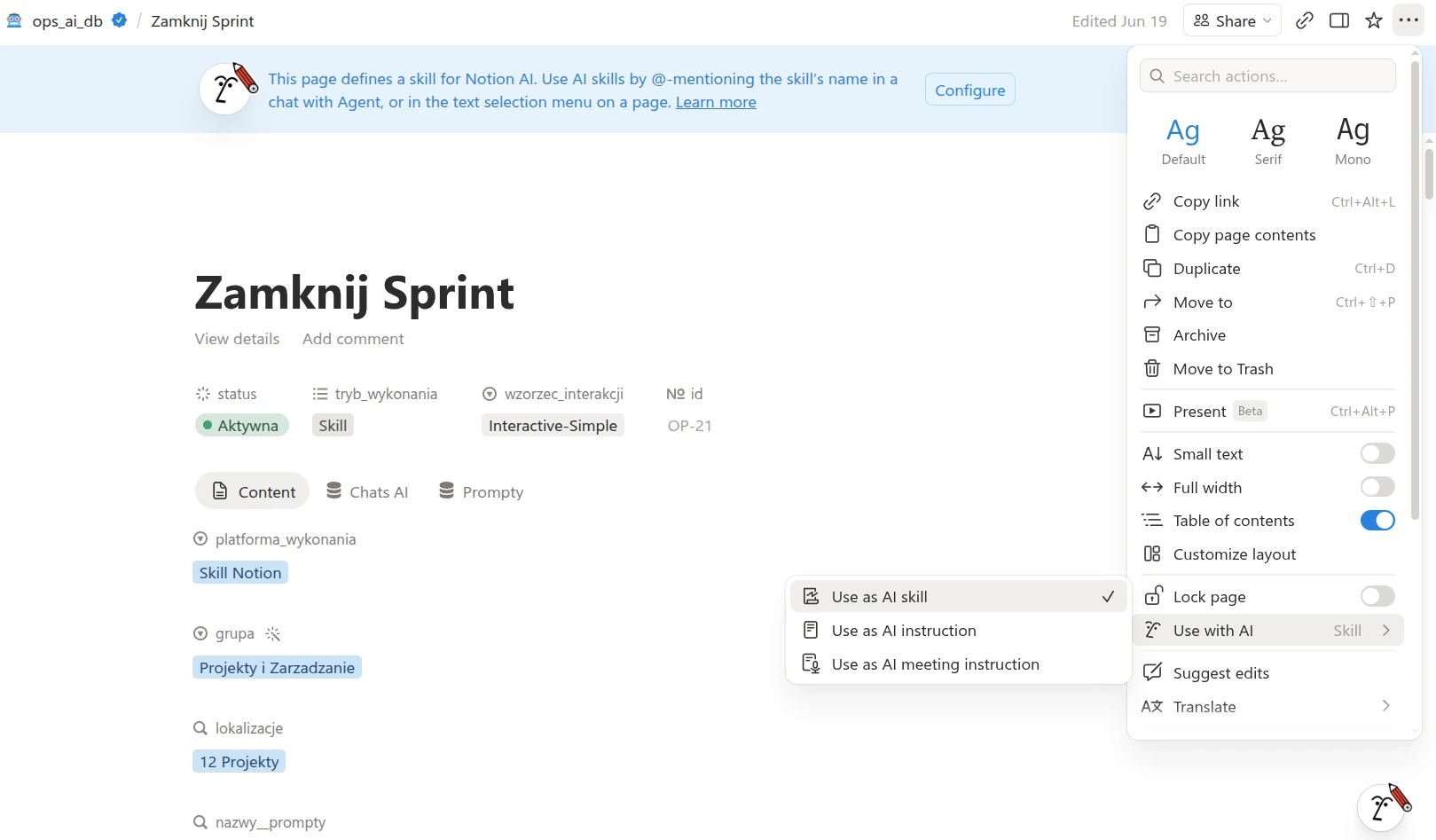Screen dimensions: 1436x840
Task: Open the Share dropdown
Action: click(1232, 20)
